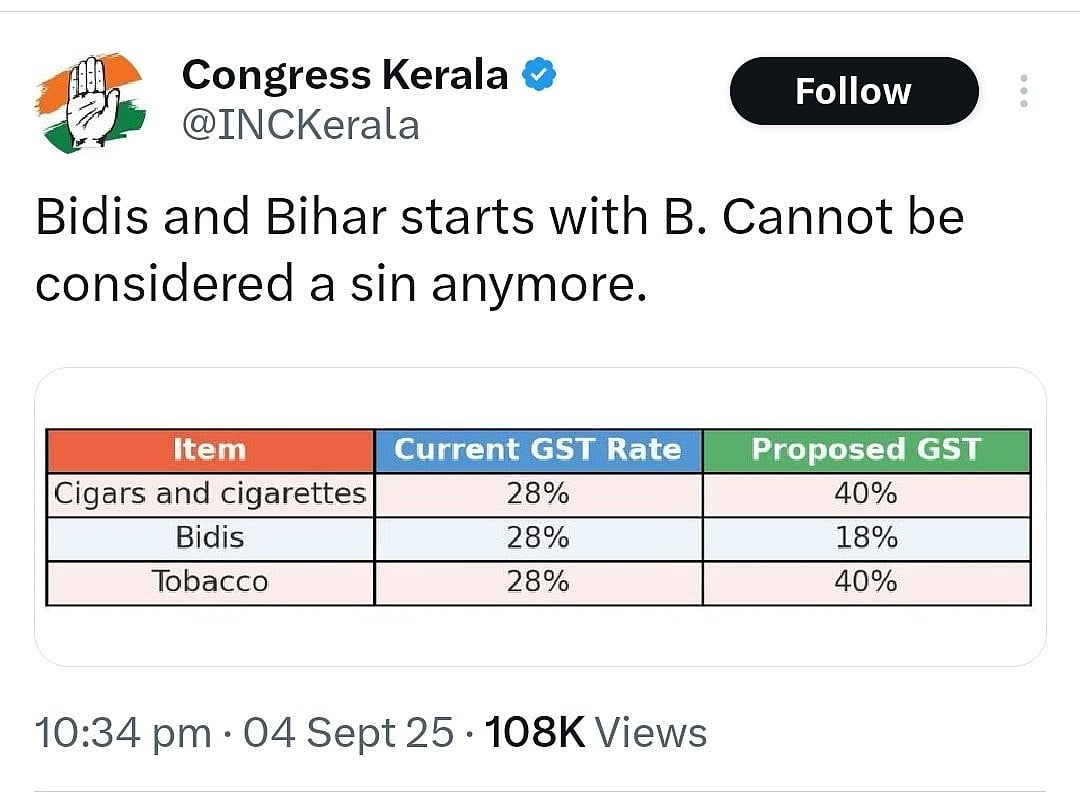
Task: Click the orange Item header cell
Action: point(210,450)
